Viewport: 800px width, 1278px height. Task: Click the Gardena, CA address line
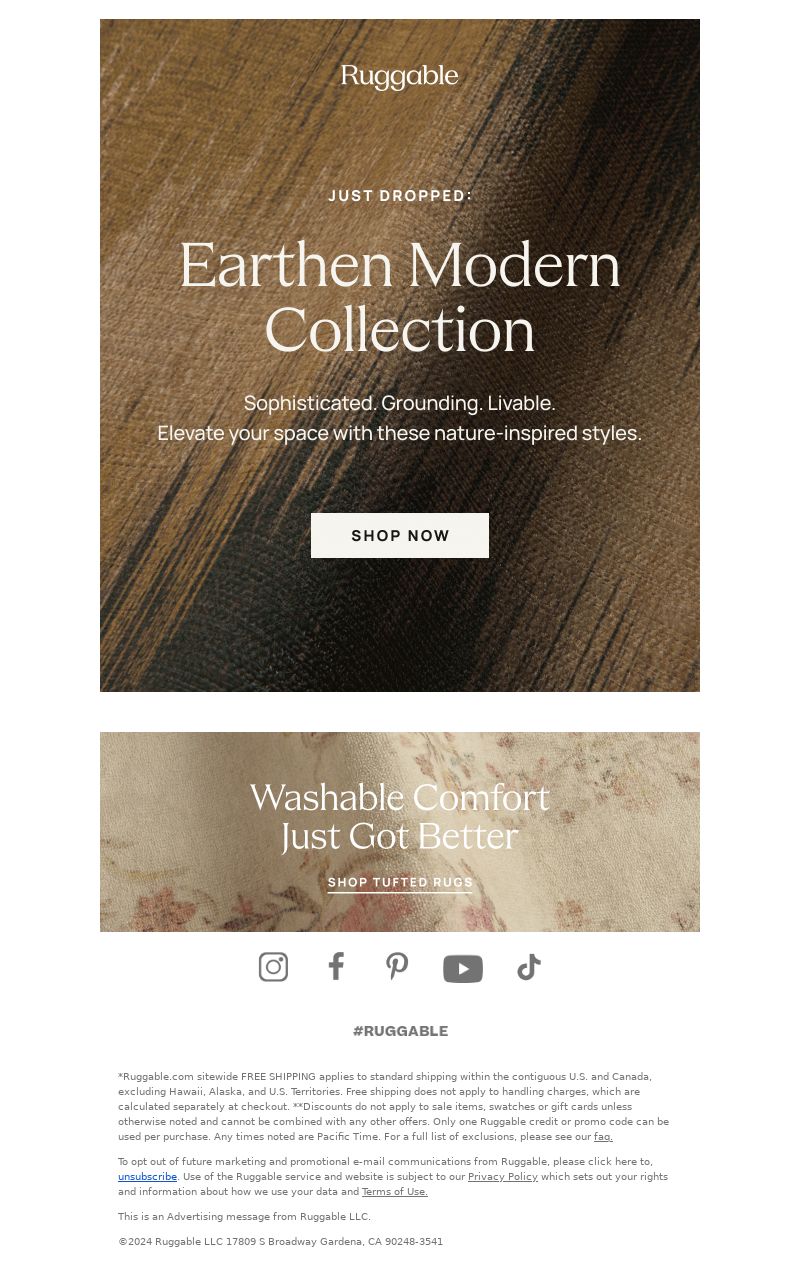click(x=280, y=1242)
